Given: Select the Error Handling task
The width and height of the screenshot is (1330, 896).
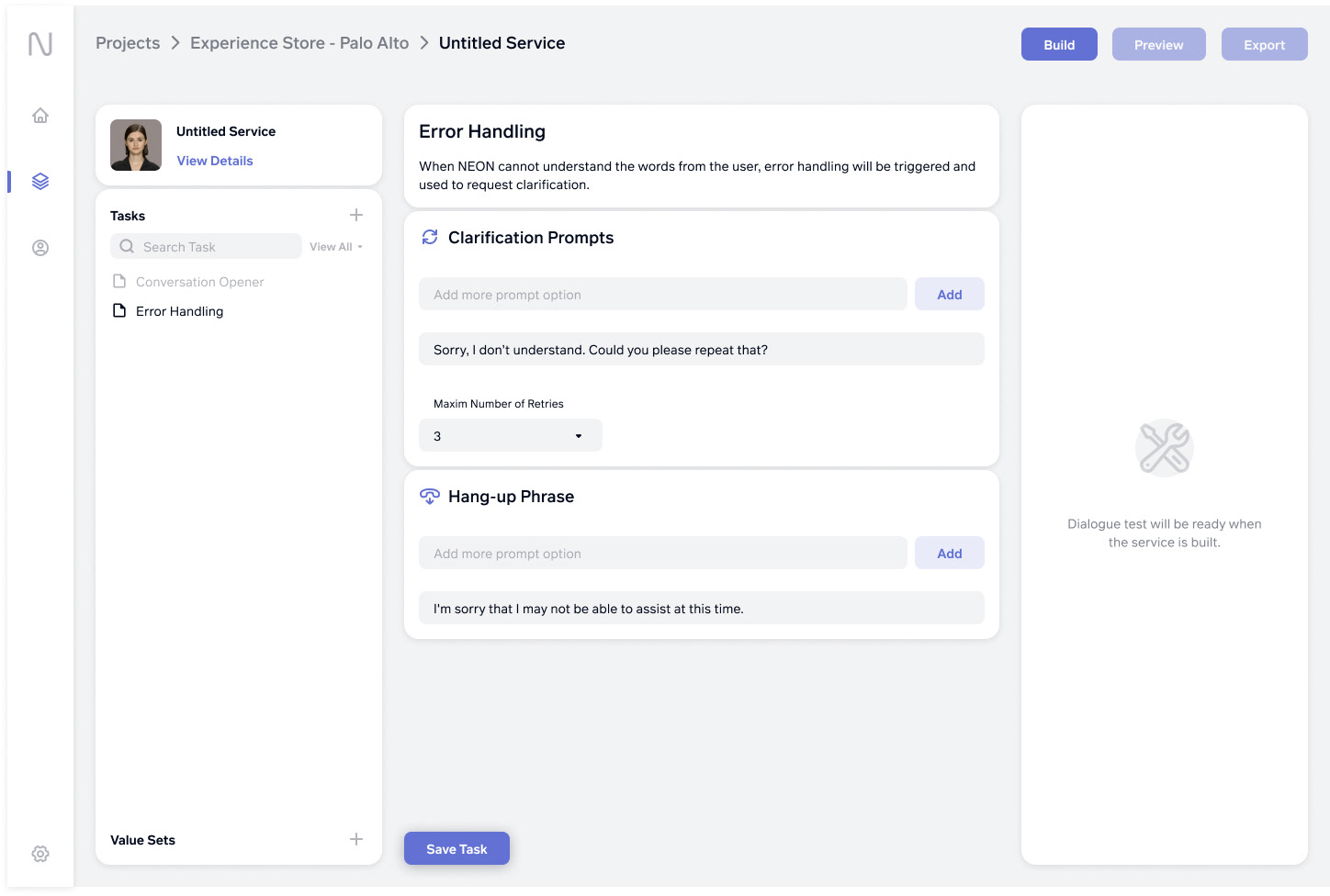Looking at the screenshot, I should [179, 311].
